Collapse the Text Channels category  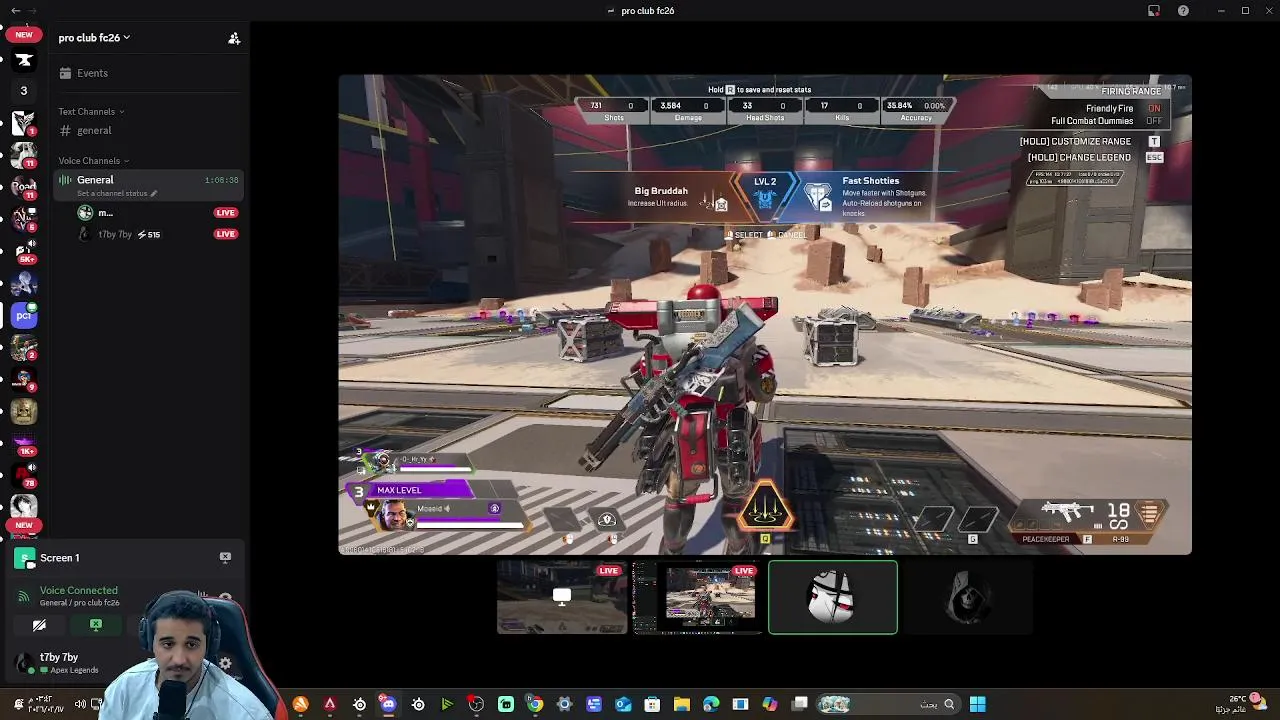coord(91,112)
